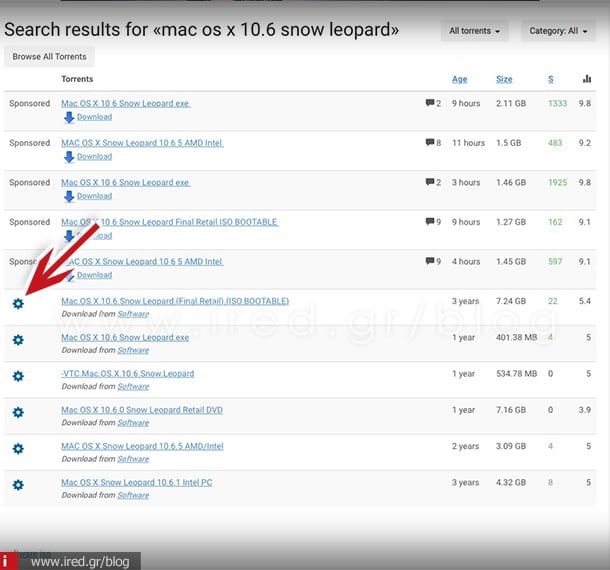Click the 7.24 GB size value
This screenshot has height=570, width=610.
pos(511,301)
